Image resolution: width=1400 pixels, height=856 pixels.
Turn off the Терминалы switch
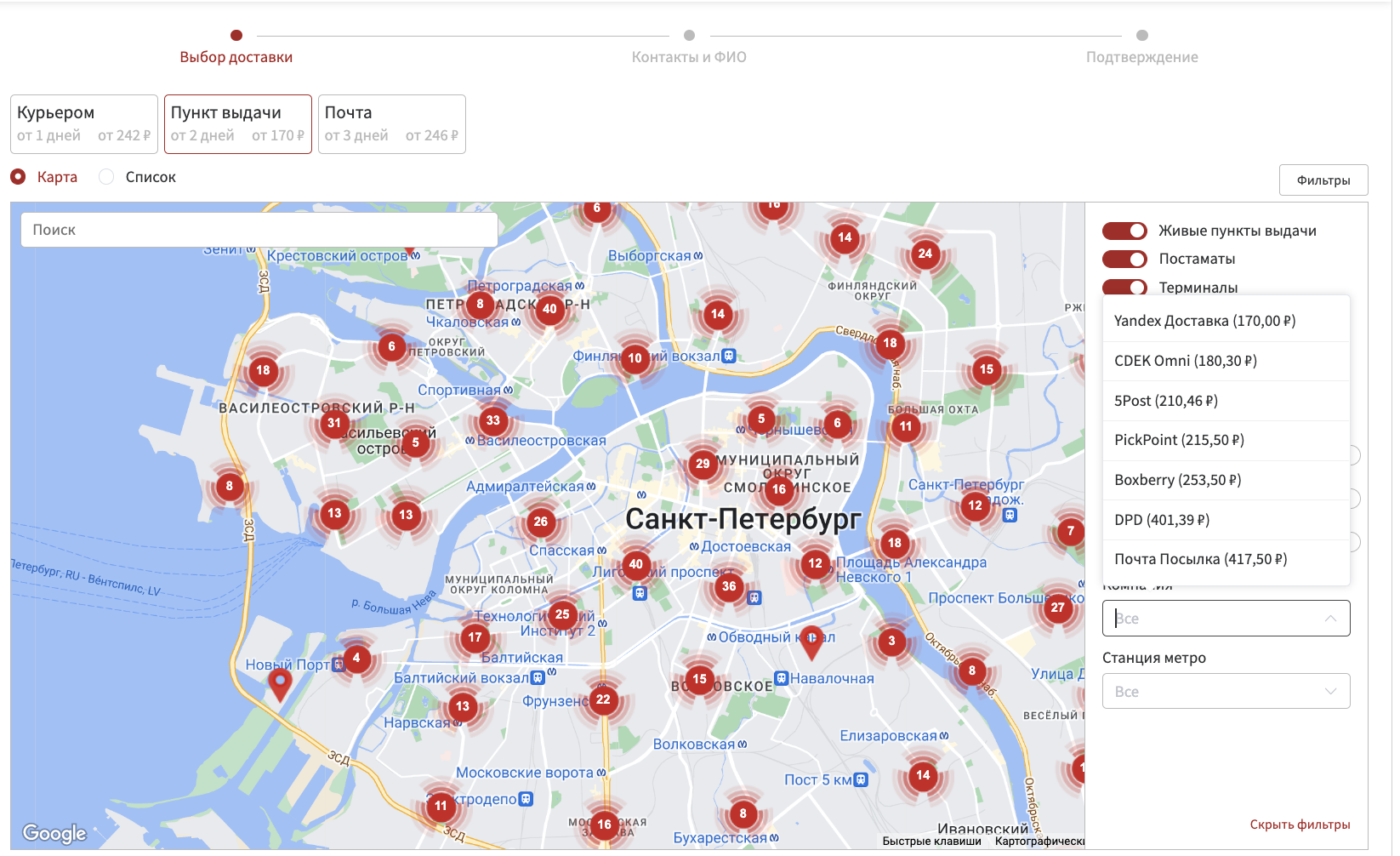click(x=1124, y=287)
